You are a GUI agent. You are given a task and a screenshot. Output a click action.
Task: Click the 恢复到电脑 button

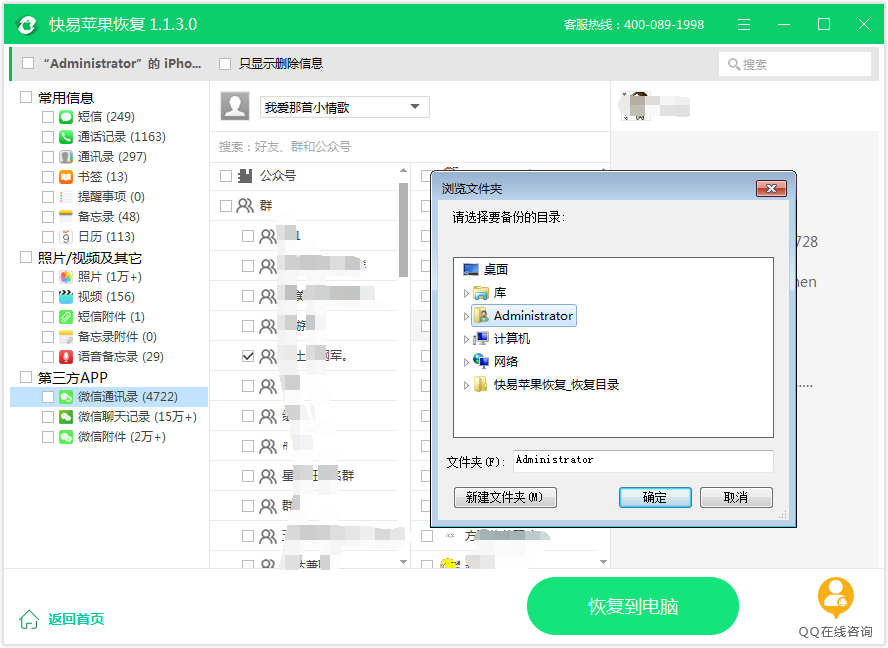tap(633, 607)
